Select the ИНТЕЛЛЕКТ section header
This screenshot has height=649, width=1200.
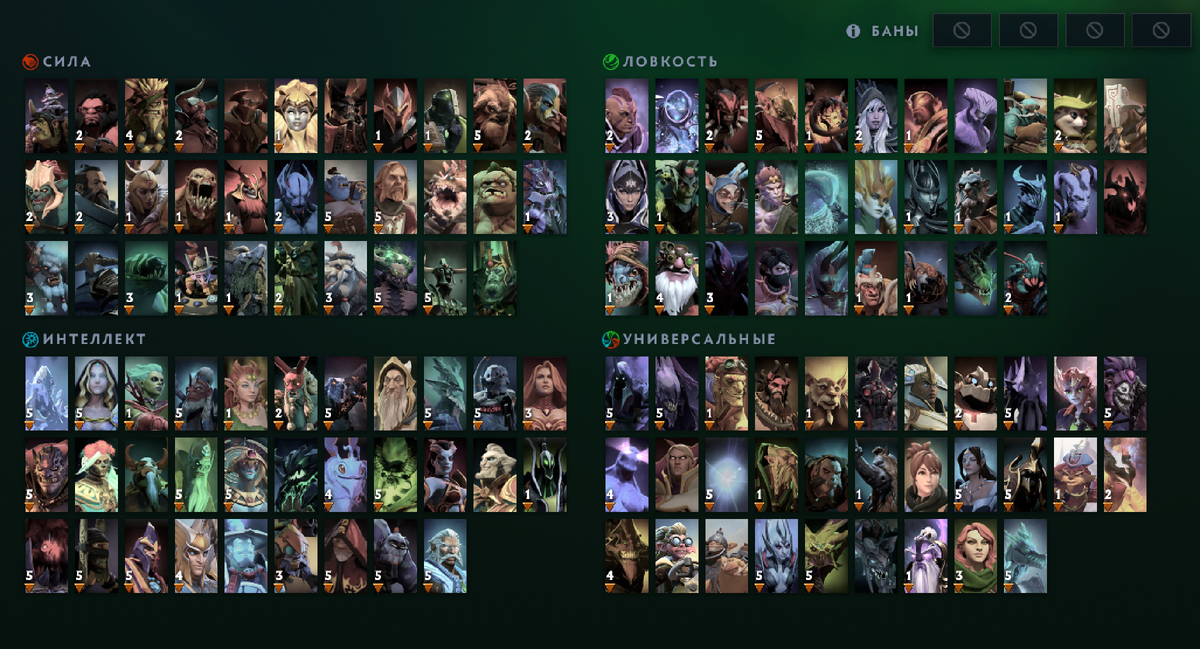94,339
